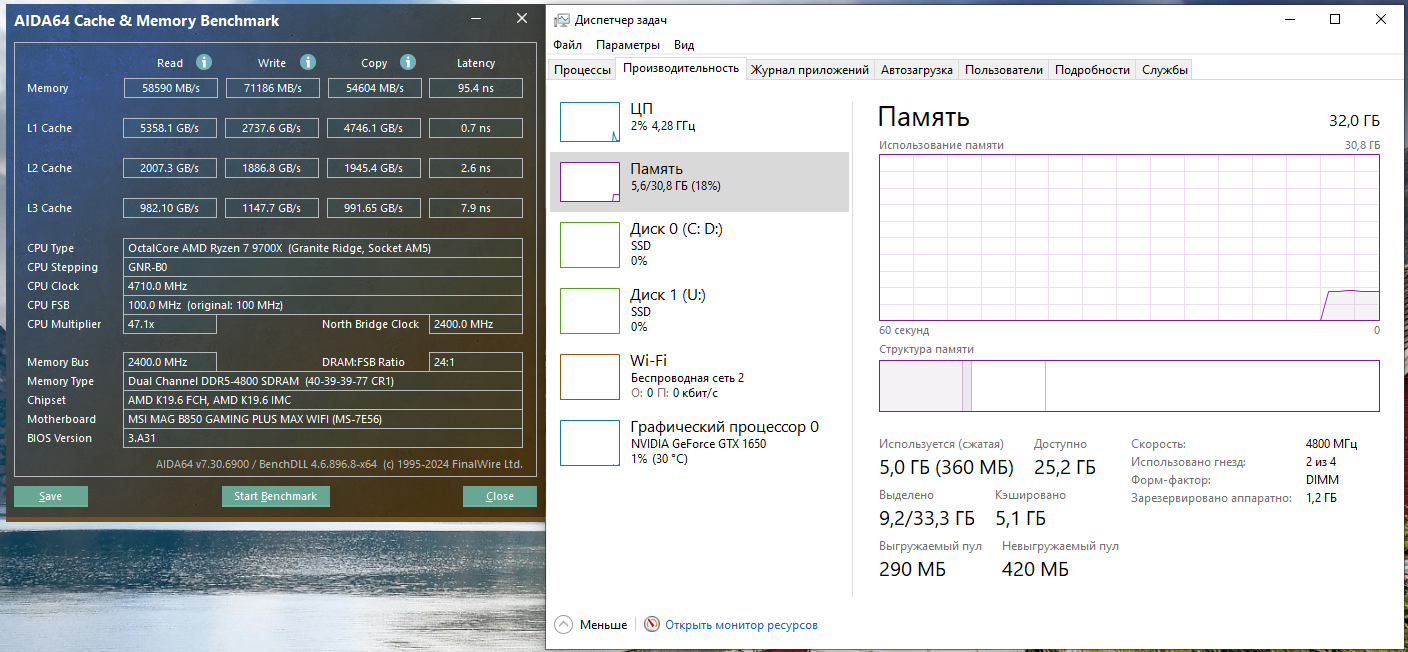Open the Параметры menu
The width and height of the screenshot is (1408, 652).
click(x=628, y=45)
